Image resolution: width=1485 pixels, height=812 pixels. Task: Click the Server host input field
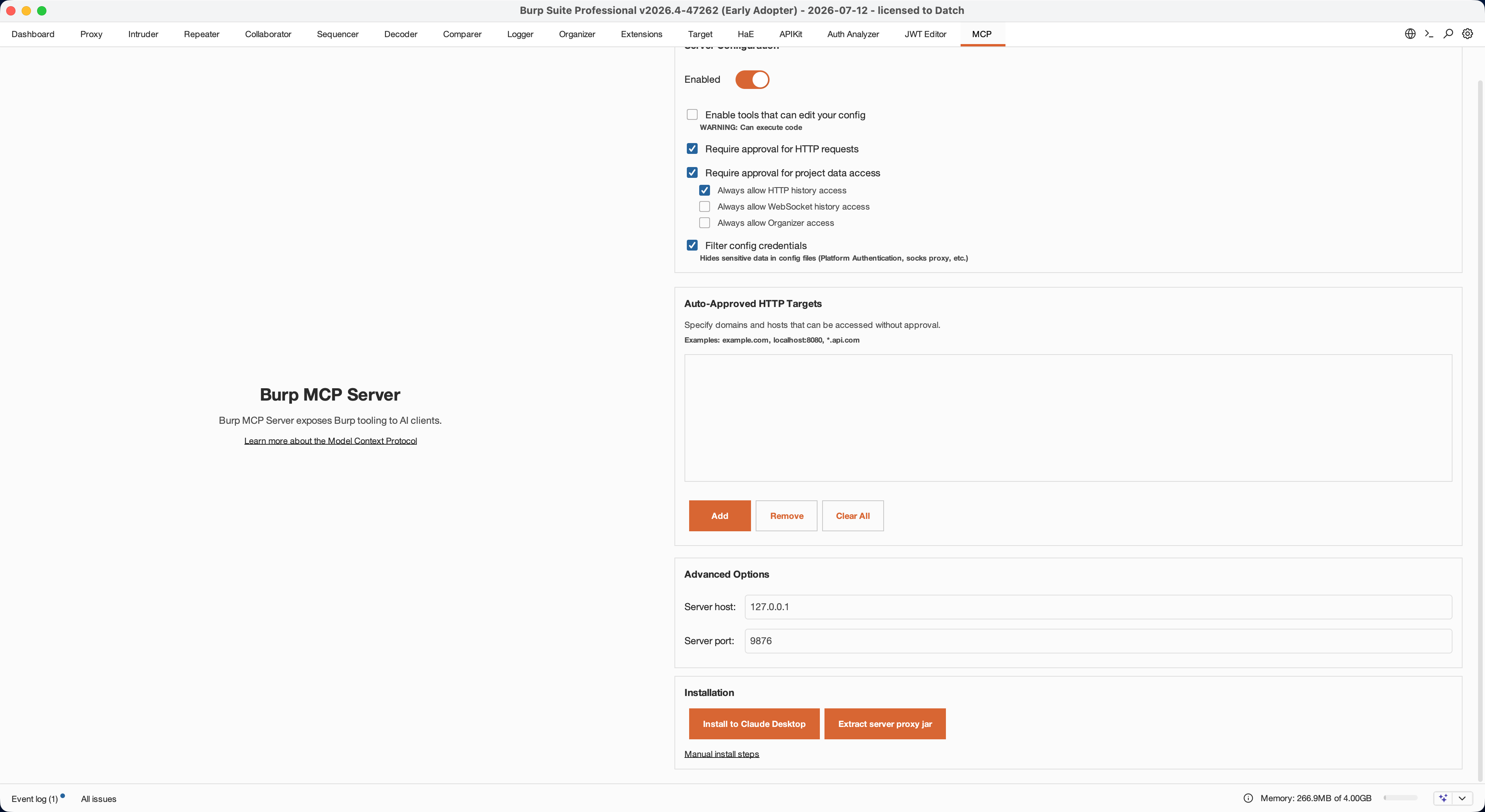1098,607
